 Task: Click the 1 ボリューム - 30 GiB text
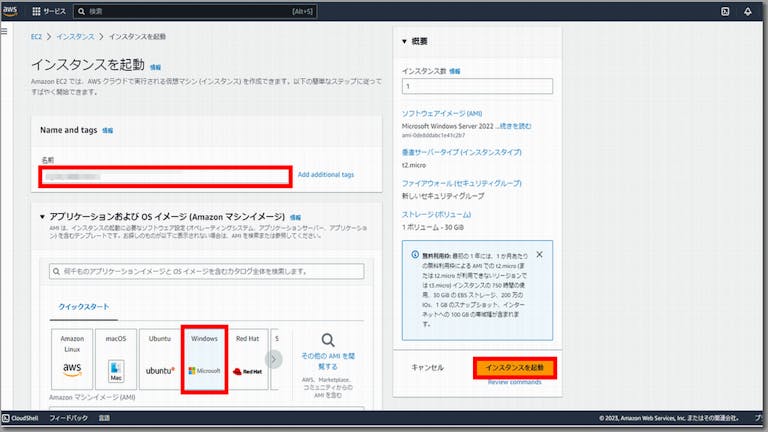[432, 227]
